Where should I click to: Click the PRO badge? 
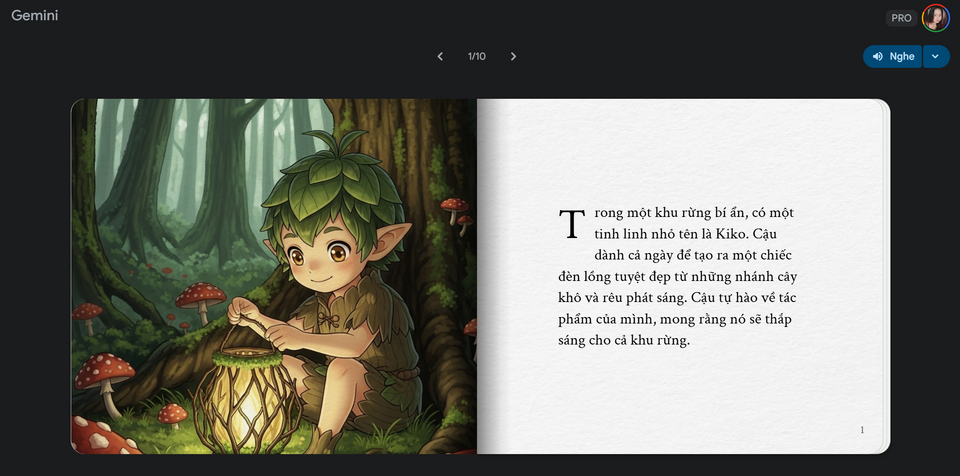[901, 18]
